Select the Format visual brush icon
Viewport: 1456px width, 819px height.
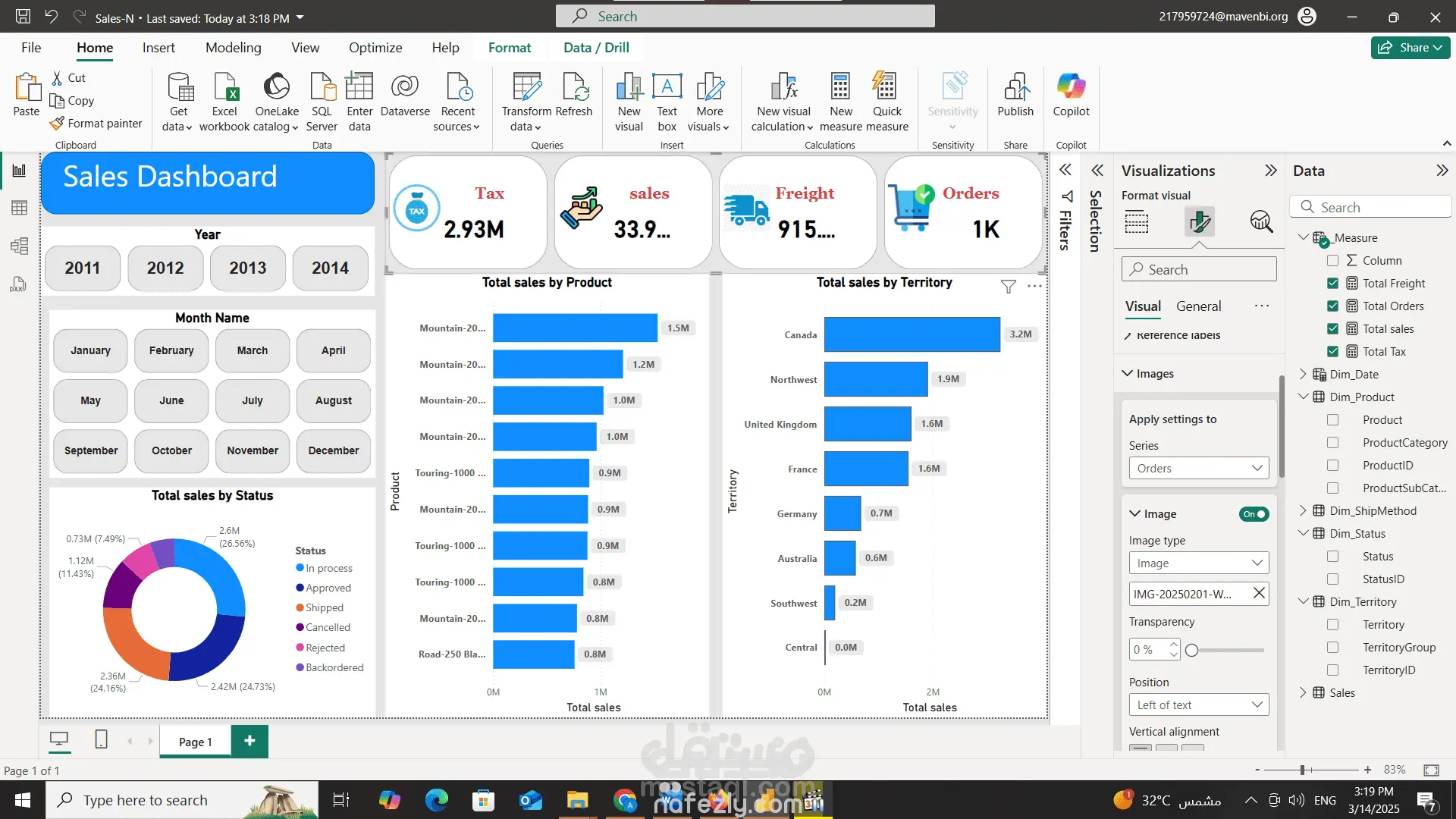pyautogui.click(x=1200, y=221)
